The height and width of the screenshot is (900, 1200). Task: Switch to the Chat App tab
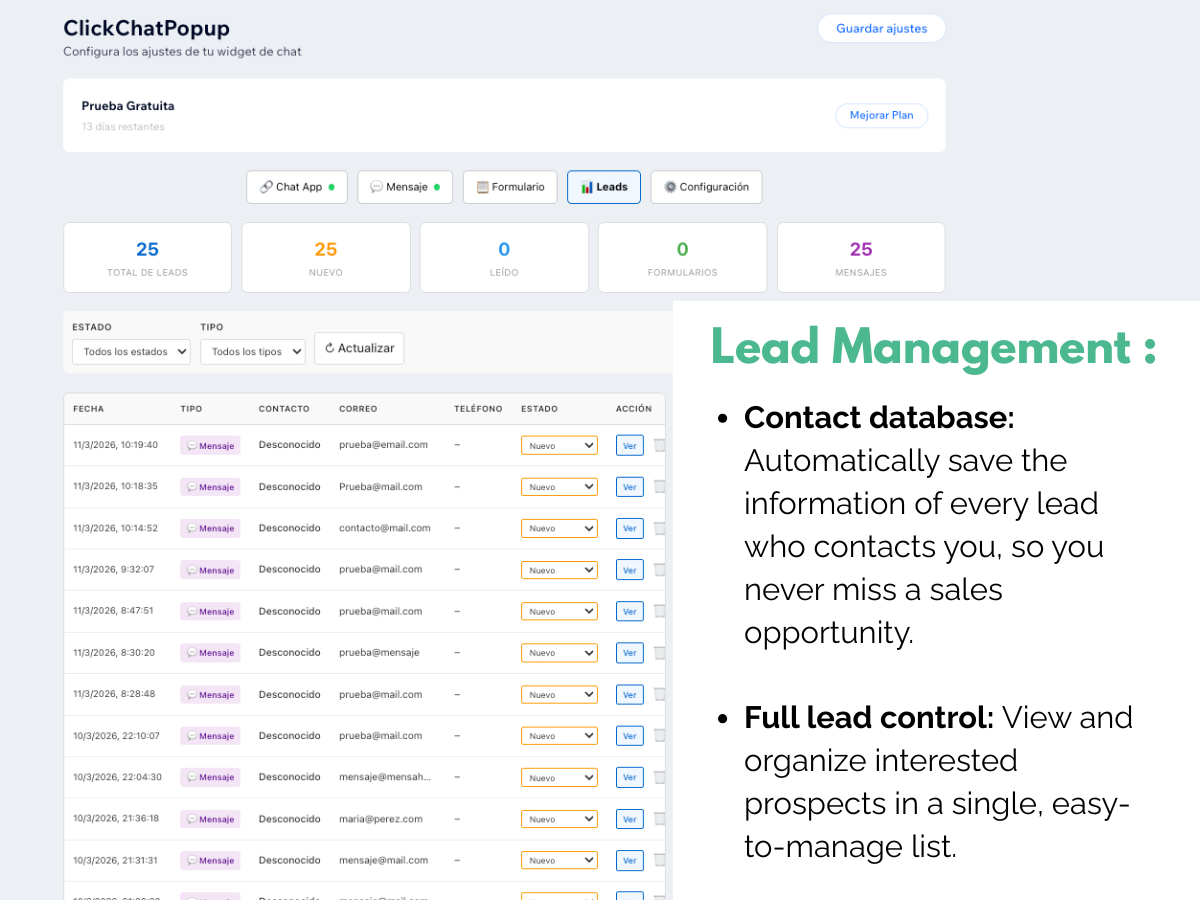tap(297, 187)
